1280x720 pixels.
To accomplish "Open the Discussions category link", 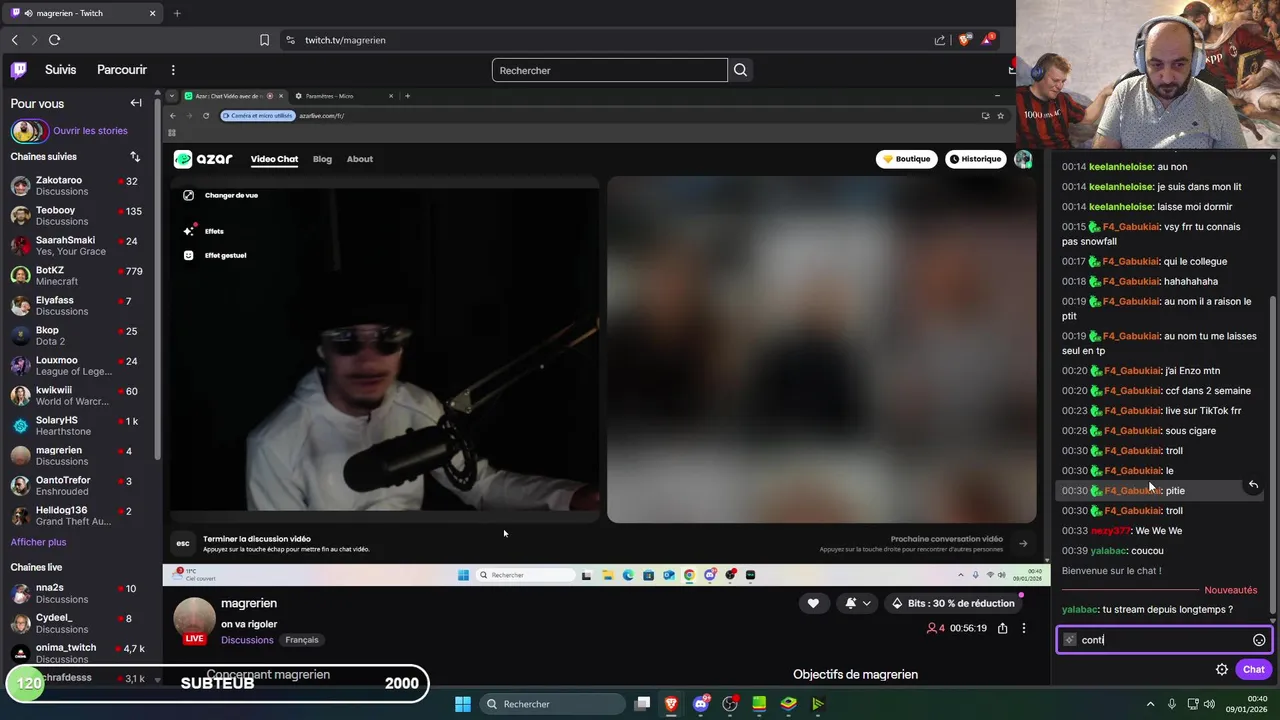I will point(247,640).
